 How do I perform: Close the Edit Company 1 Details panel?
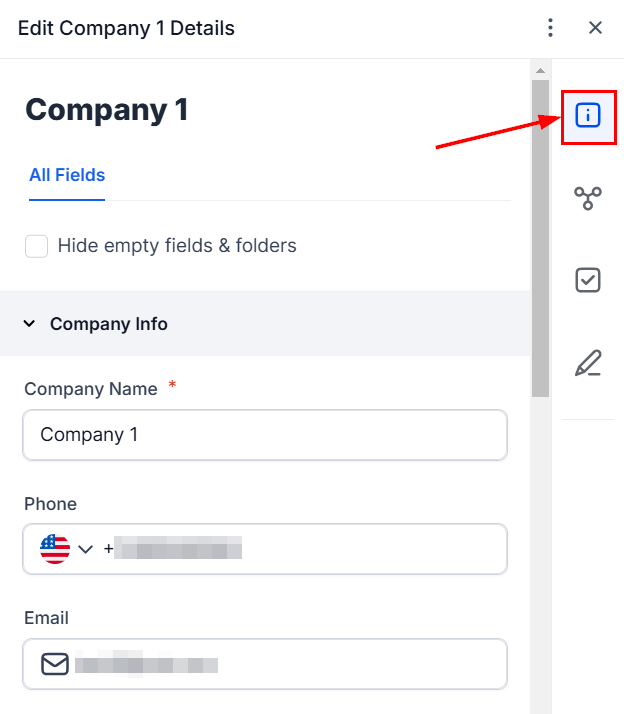(x=595, y=28)
